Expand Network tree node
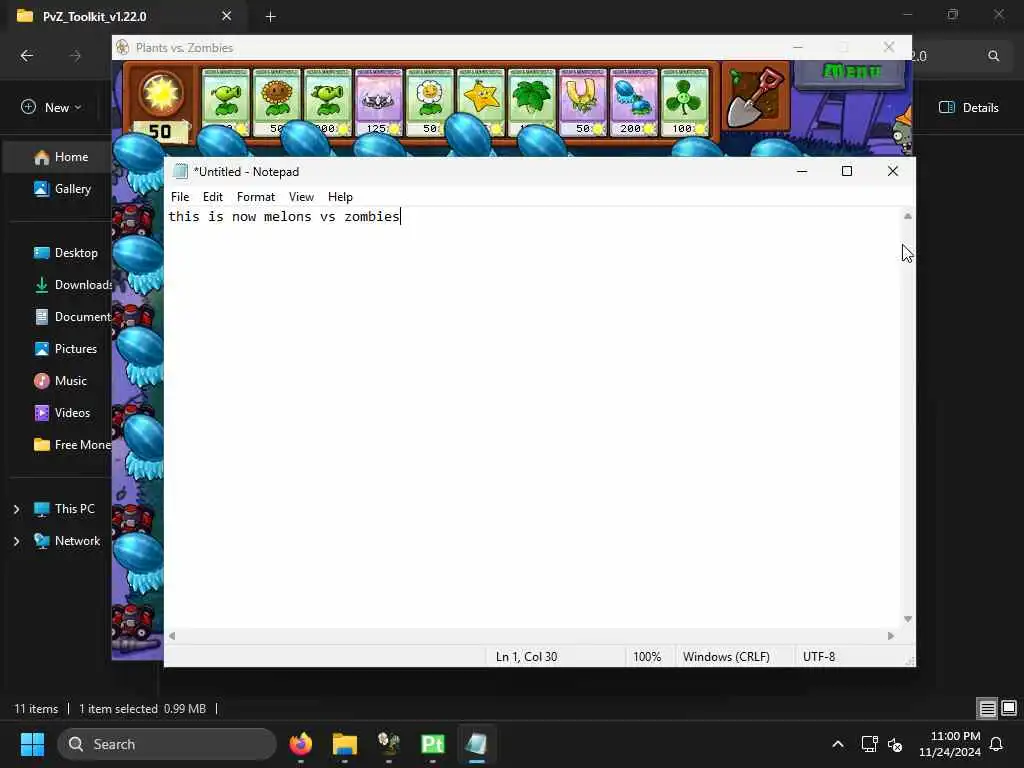Image resolution: width=1024 pixels, height=768 pixels. [16, 541]
